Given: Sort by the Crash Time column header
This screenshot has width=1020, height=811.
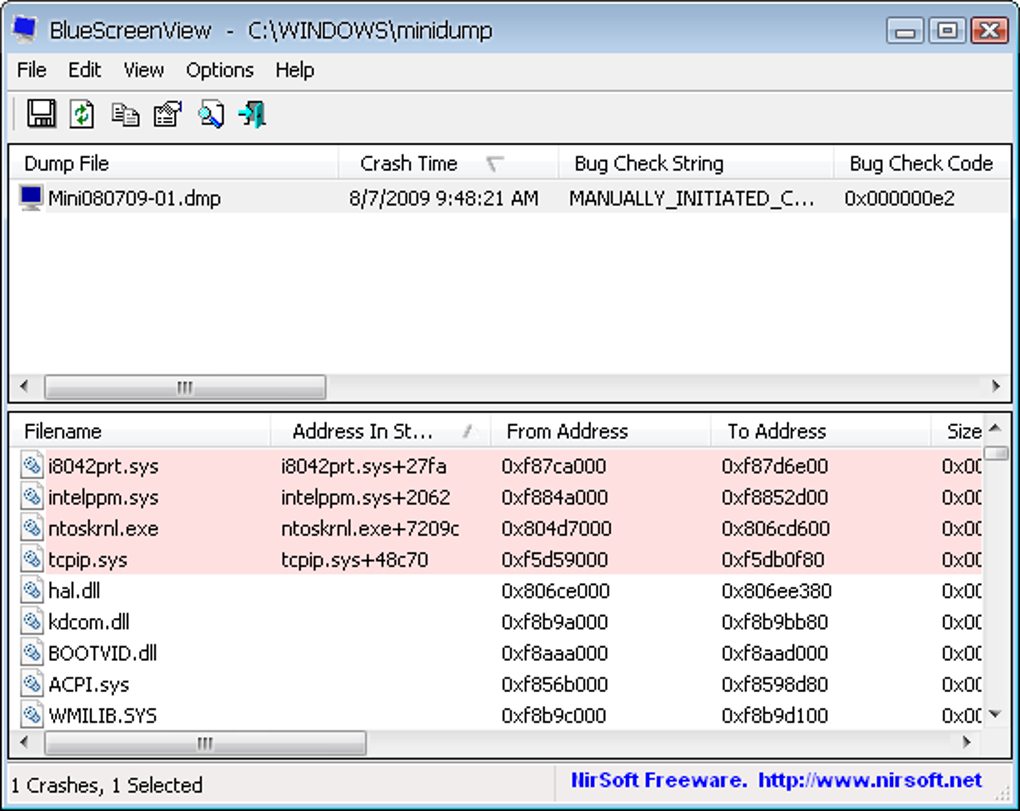Looking at the screenshot, I should tap(448, 163).
